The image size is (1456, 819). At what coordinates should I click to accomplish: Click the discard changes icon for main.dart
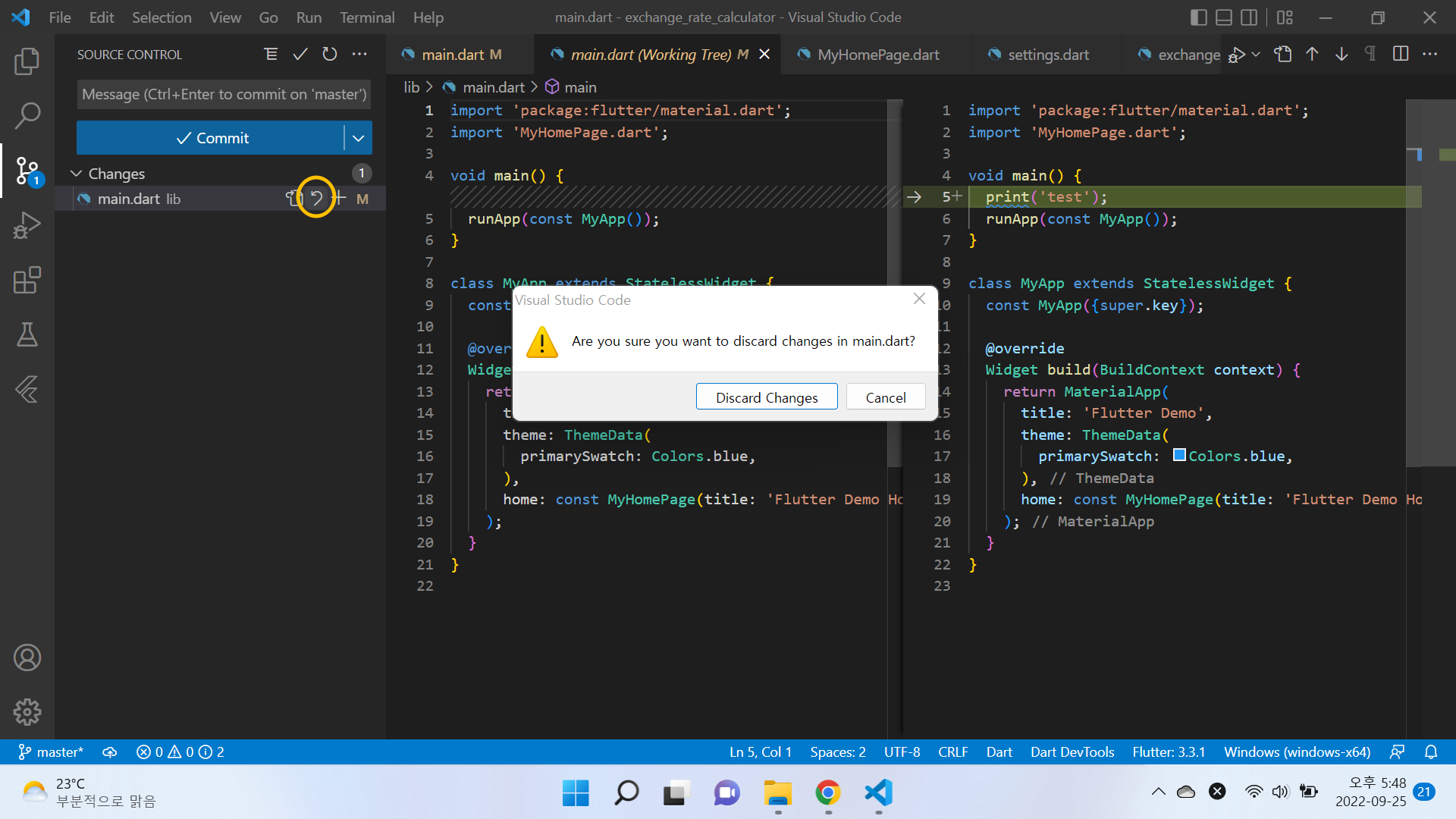(316, 199)
